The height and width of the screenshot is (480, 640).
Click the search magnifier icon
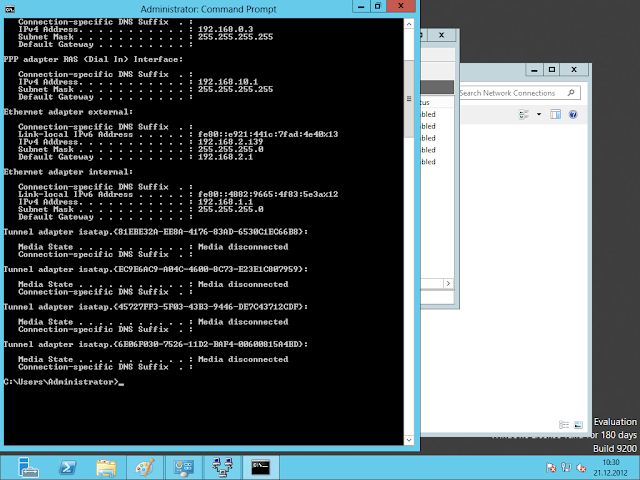(x=573, y=93)
